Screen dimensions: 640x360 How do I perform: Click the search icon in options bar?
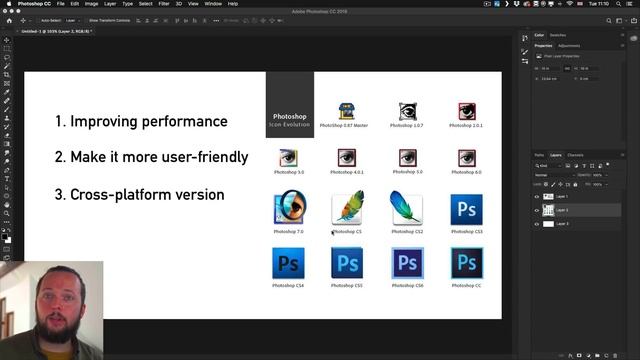click(609, 20)
